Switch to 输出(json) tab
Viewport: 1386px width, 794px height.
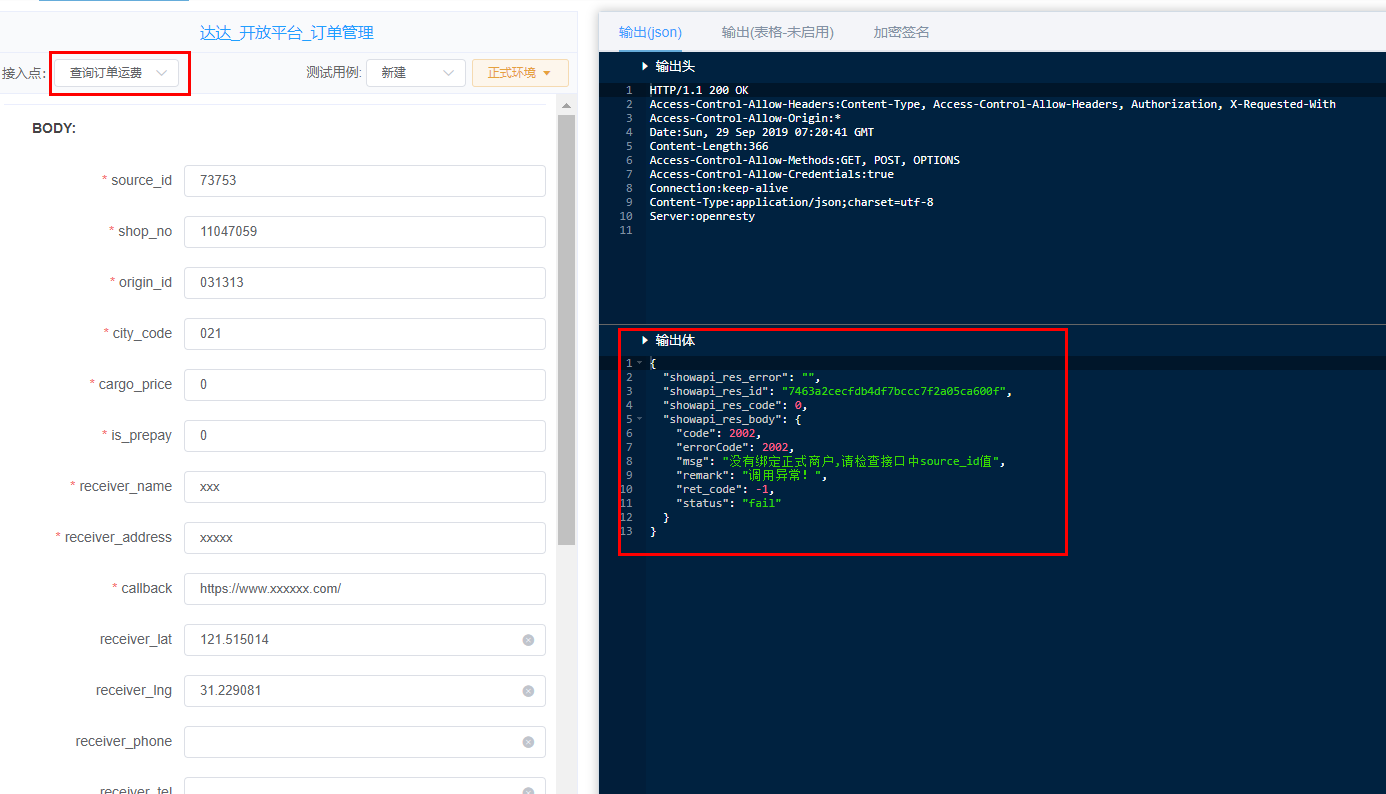650,32
